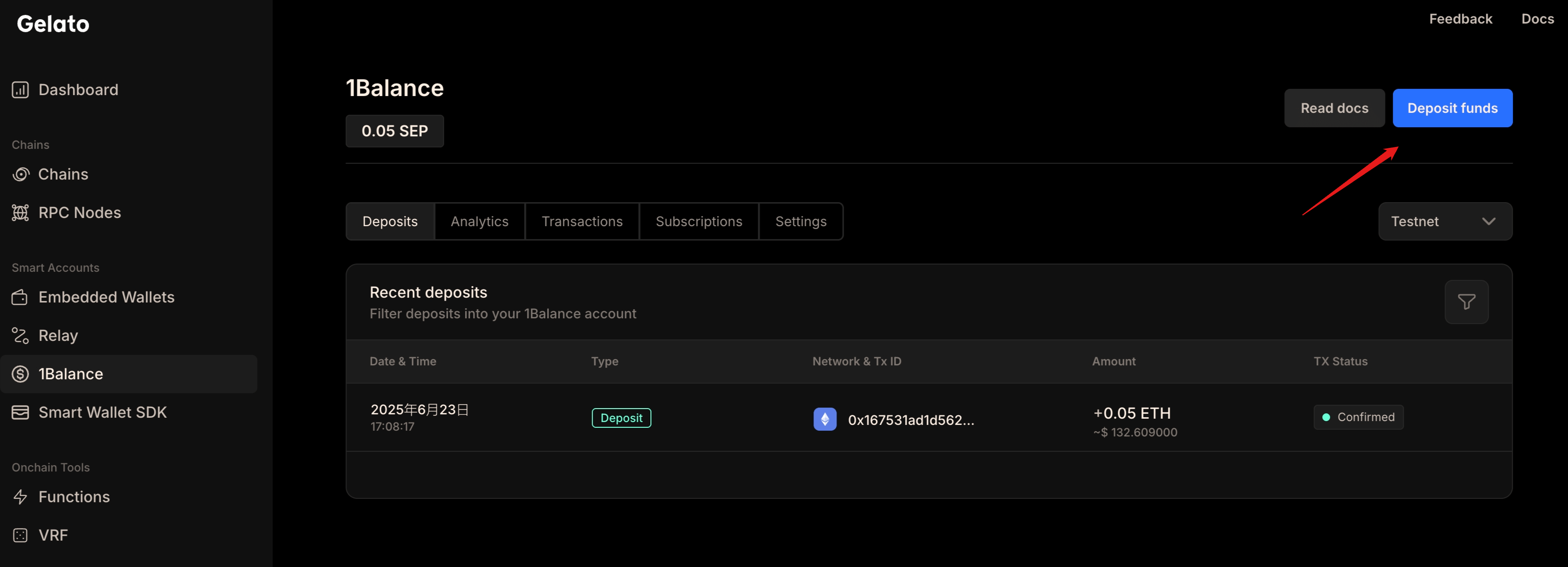
Task: Open the Read docs button
Action: tap(1334, 108)
